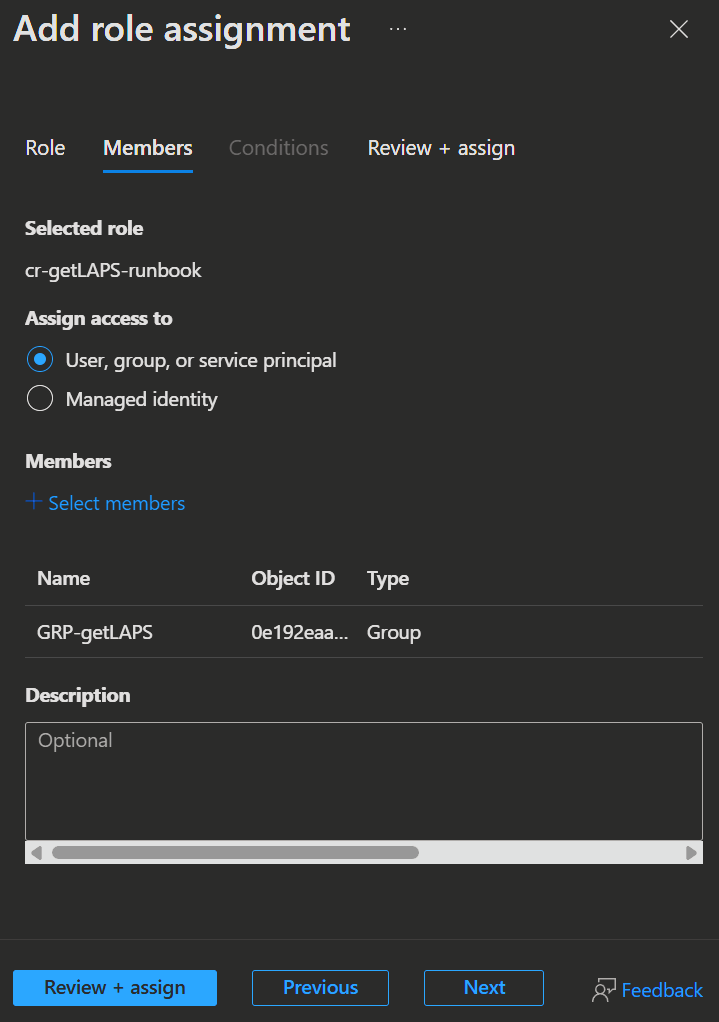This screenshot has height=1022, width=719.
Task: Go back with the Previous button
Action: [x=320, y=987]
